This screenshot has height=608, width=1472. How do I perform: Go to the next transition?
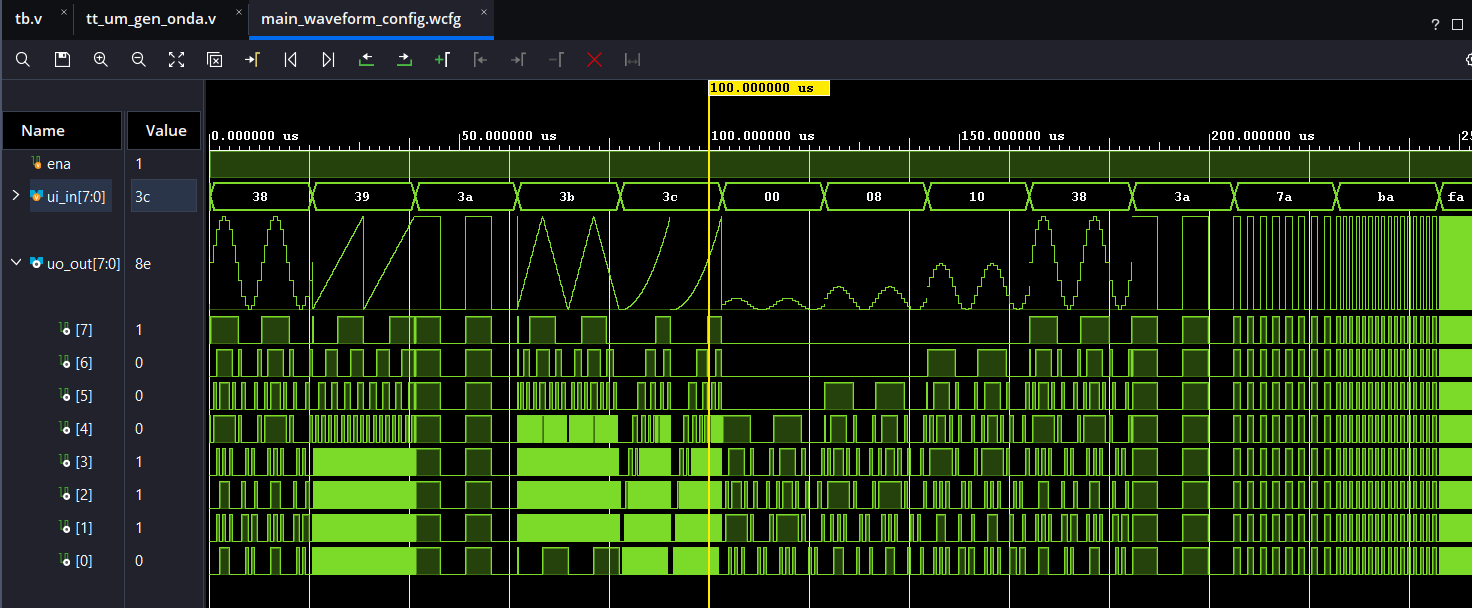coord(404,60)
